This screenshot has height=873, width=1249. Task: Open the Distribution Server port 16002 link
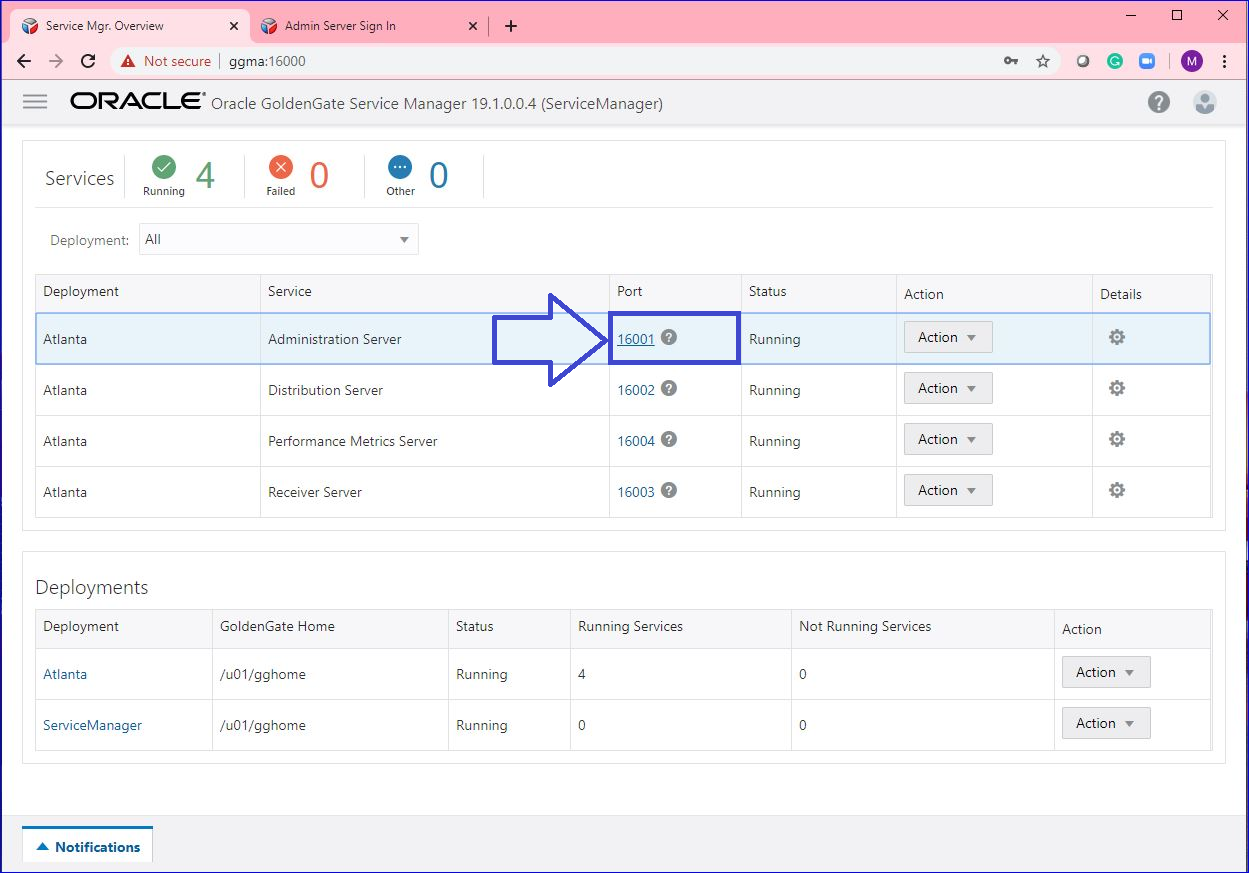(x=636, y=390)
